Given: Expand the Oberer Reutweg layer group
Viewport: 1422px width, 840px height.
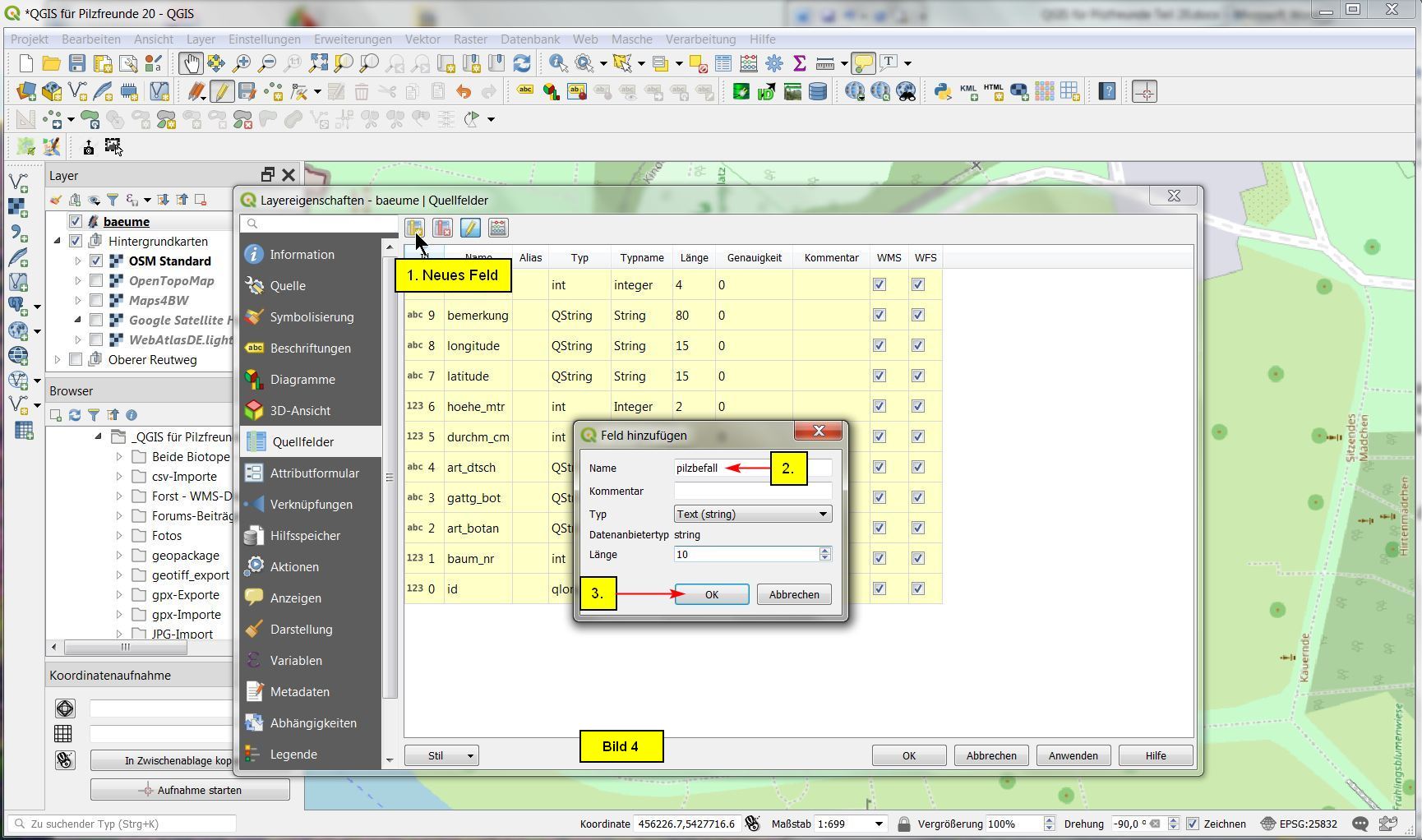Looking at the screenshot, I should tap(58, 360).
